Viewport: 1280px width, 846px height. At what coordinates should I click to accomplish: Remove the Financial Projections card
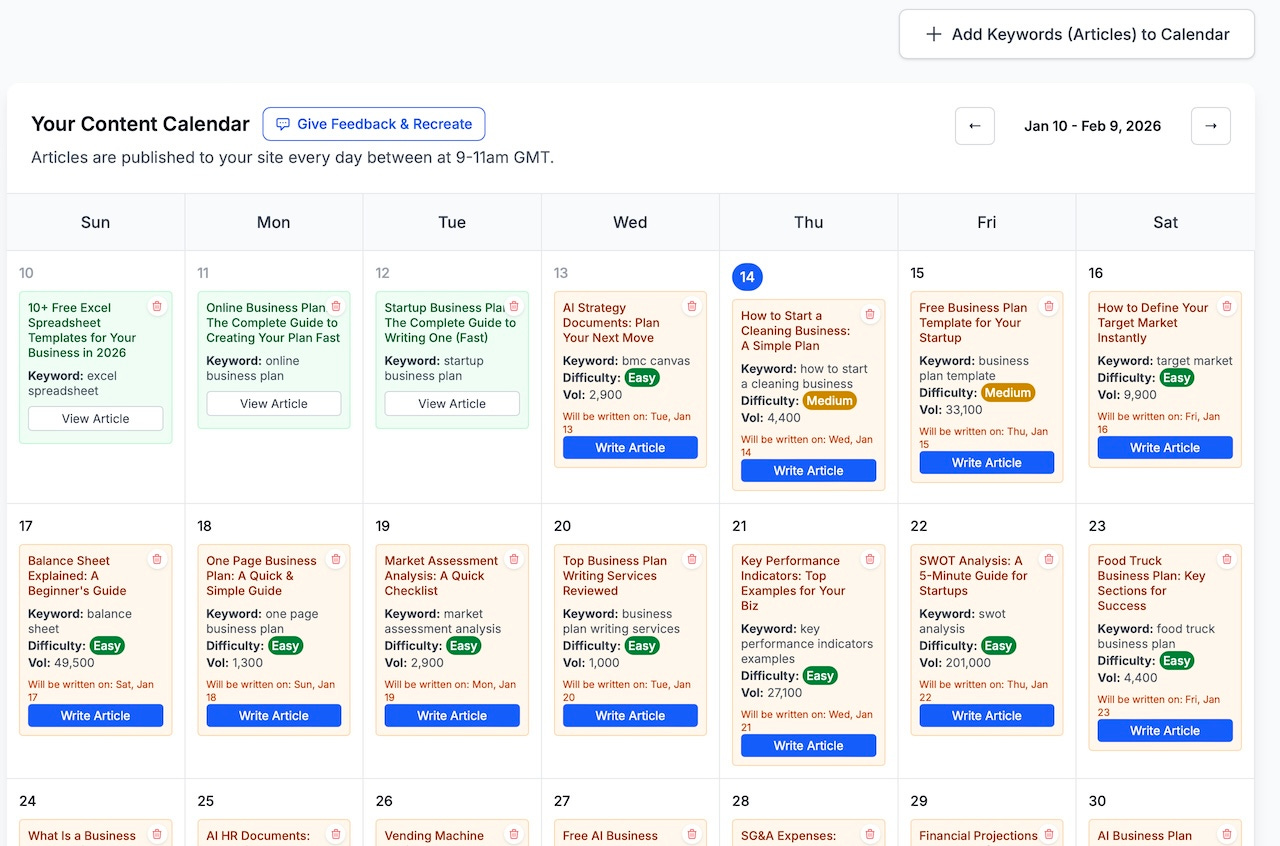point(1048,834)
